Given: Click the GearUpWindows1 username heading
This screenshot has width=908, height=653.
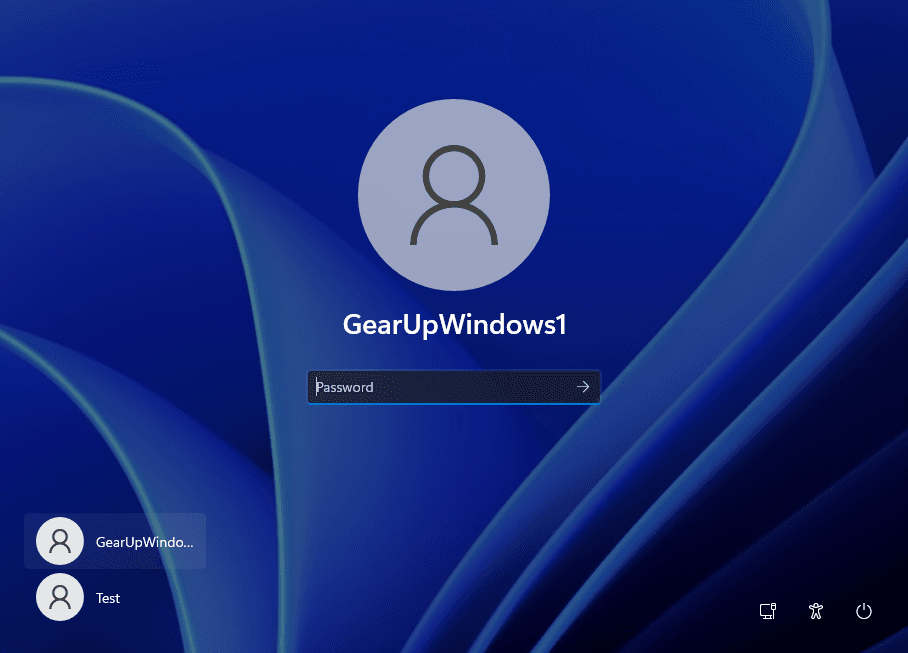Looking at the screenshot, I should (454, 325).
